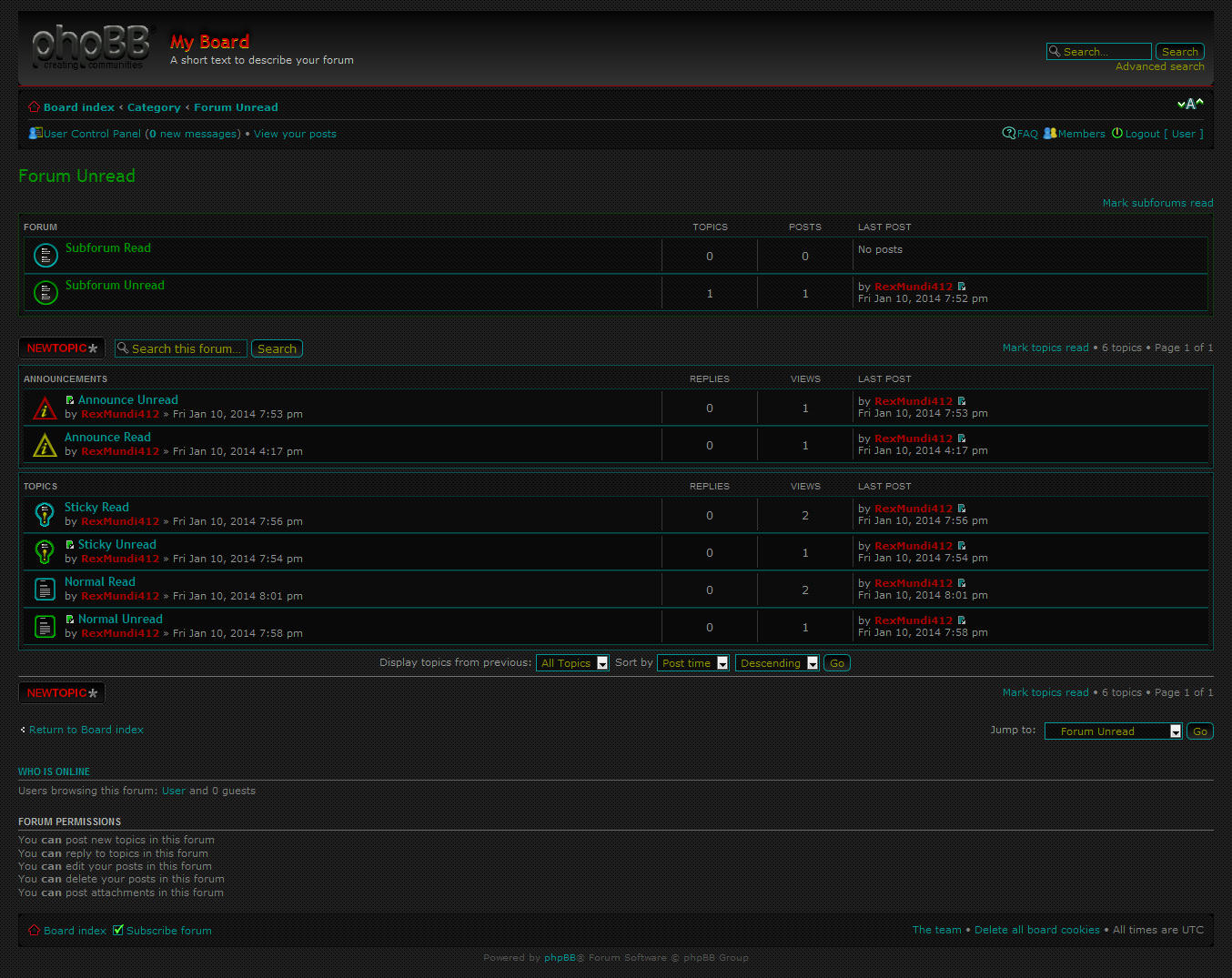Open the All Topics filter dropdown
This screenshot has height=978, width=1232.
[x=572, y=662]
